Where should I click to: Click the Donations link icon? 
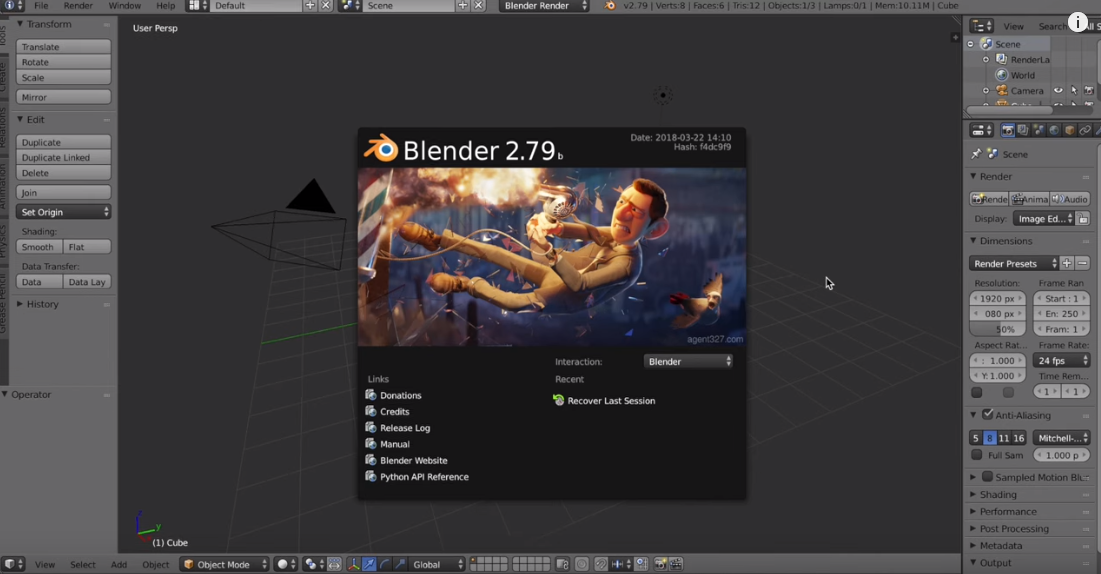tap(371, 395)
